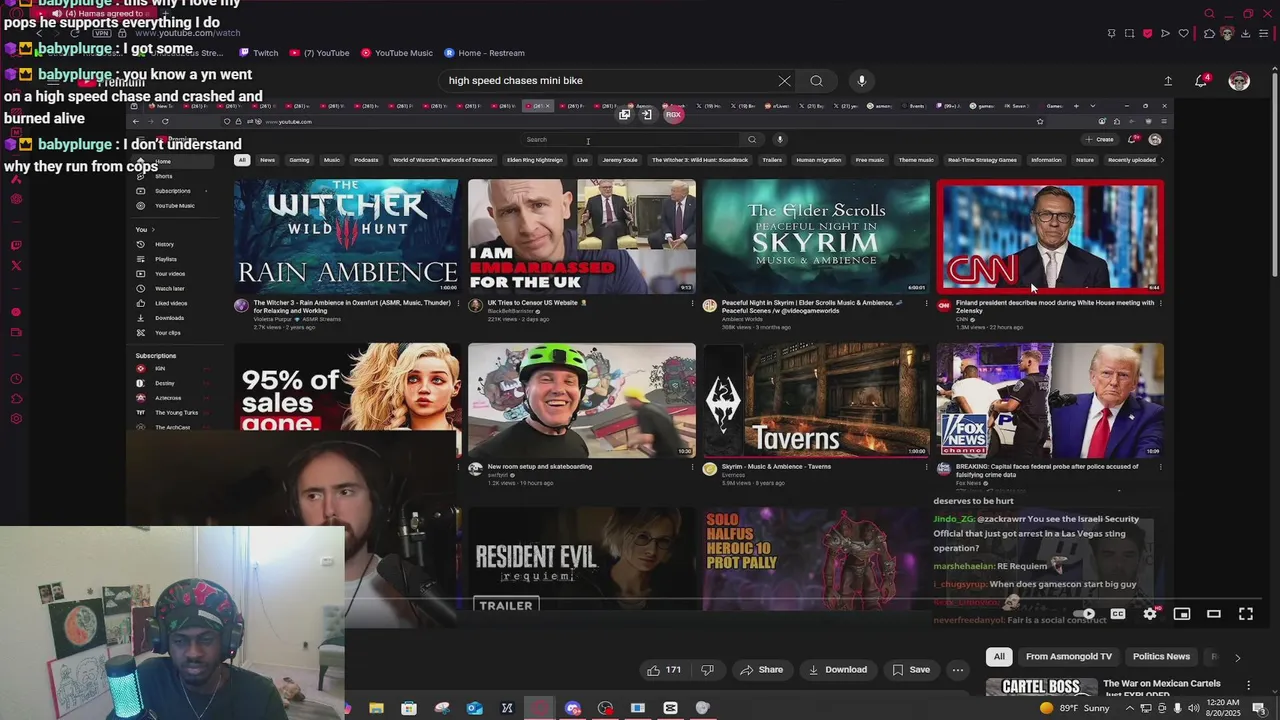Select the News chip in streamed YouTube page
The image size is (1280, 720).
pos(268,160)
